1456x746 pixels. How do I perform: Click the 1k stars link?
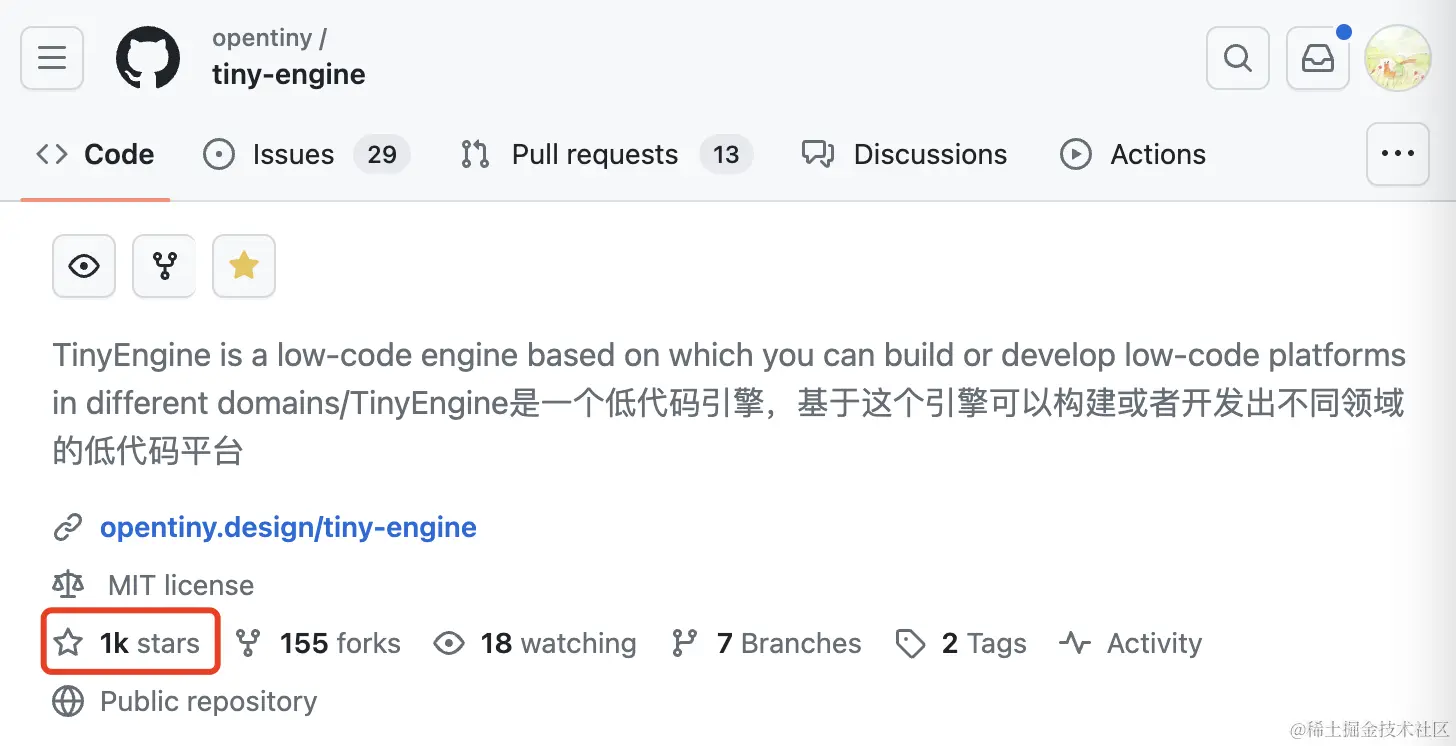click(x=149, y=643)
